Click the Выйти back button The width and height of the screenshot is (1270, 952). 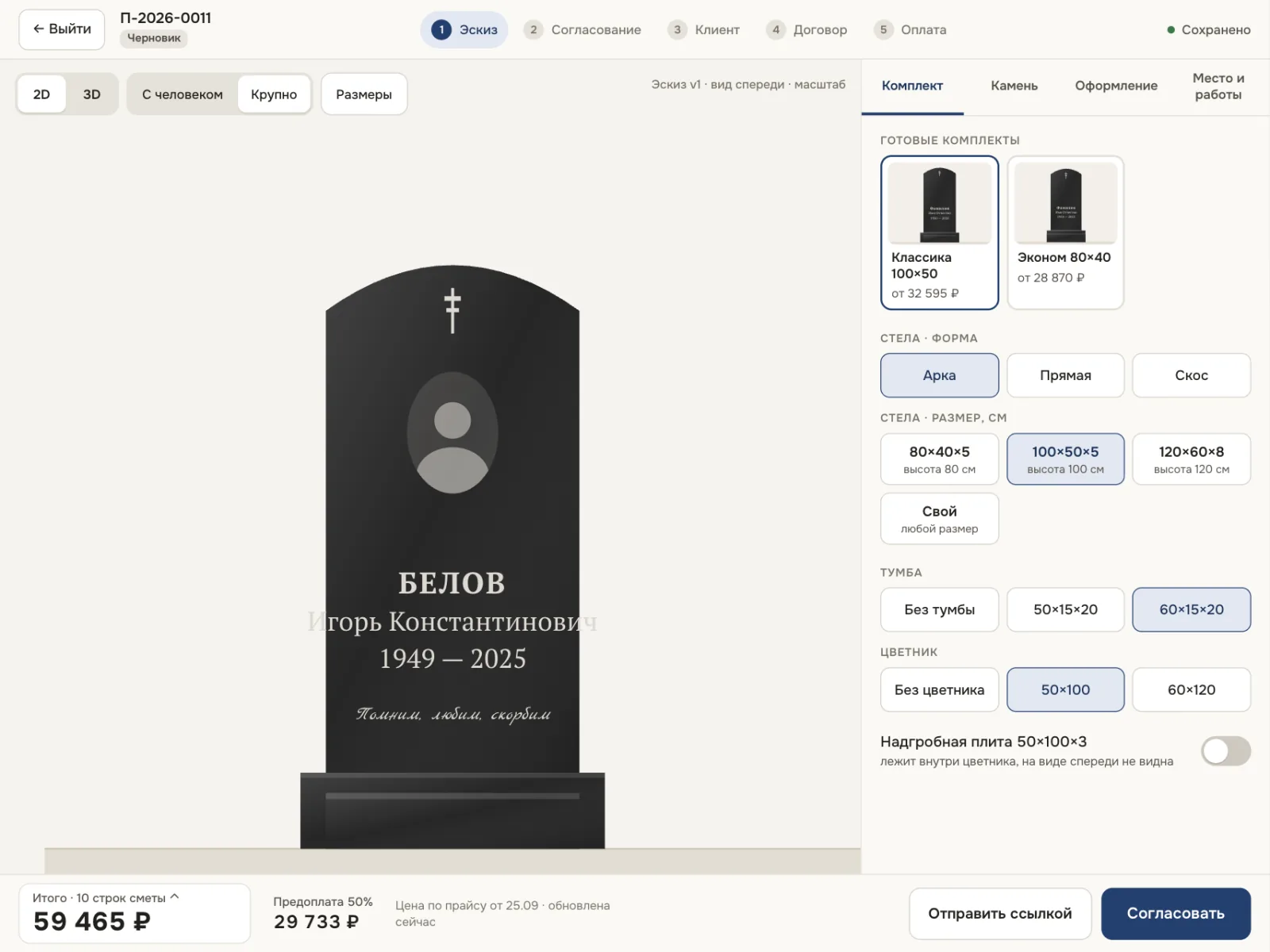pyautogui.click(x=62, y=29)
